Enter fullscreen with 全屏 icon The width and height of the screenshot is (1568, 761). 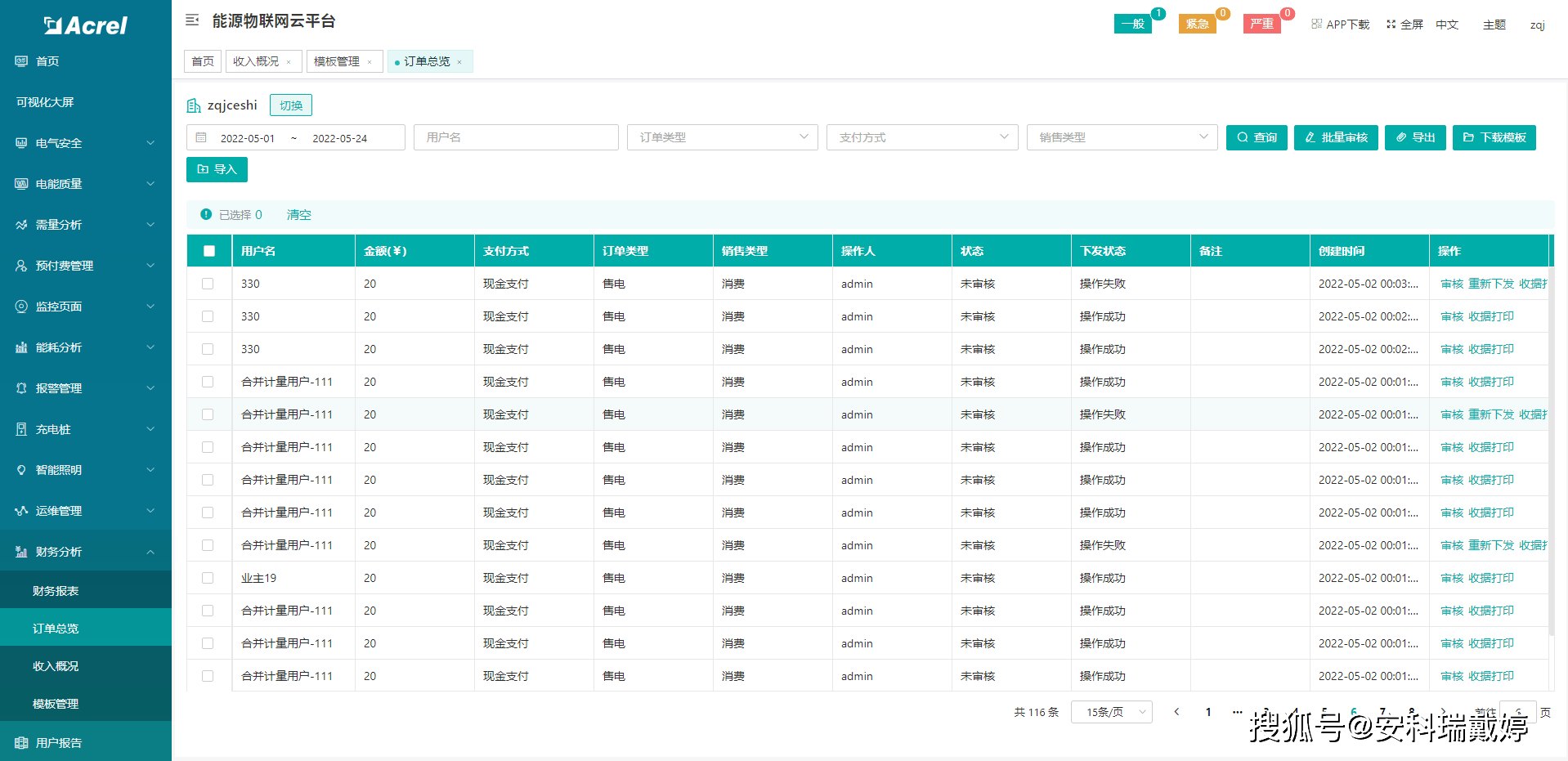(1391, 25)
